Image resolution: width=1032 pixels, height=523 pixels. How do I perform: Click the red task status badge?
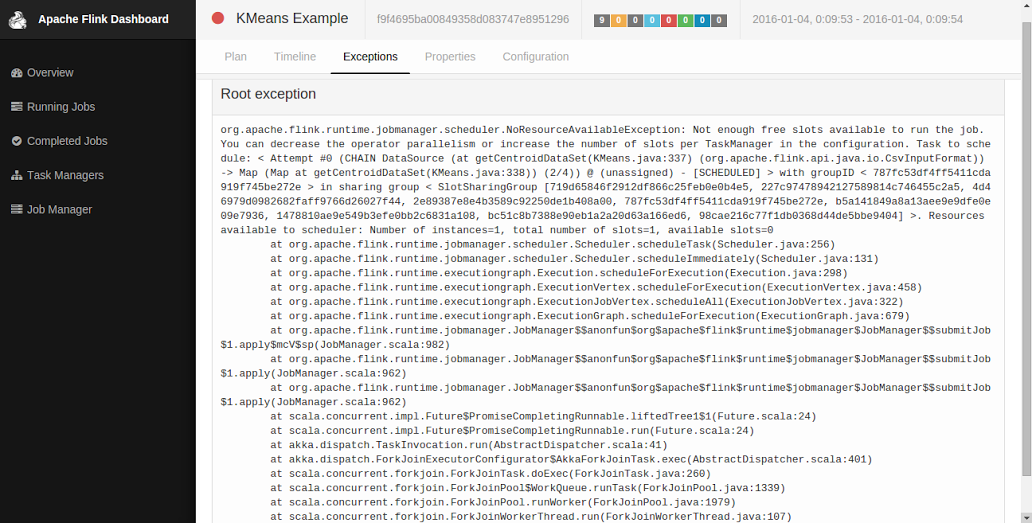[669, 20]
